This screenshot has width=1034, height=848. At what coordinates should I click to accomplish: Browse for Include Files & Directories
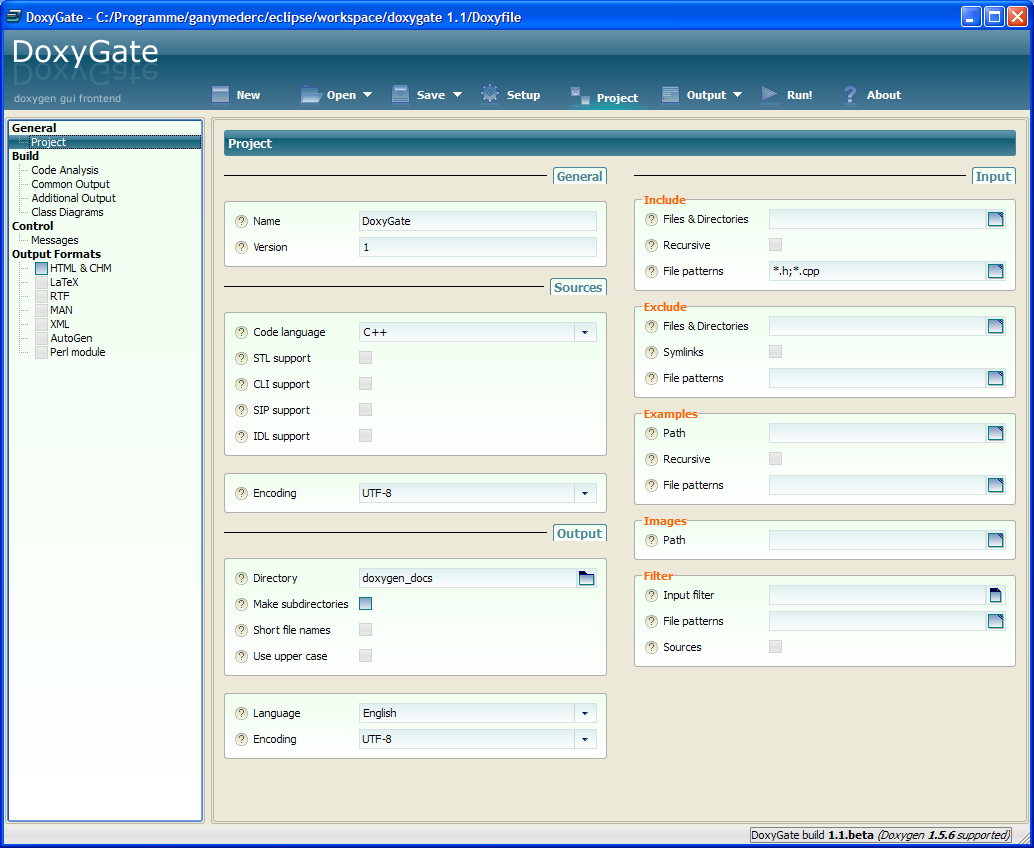(x=995, y=219)
